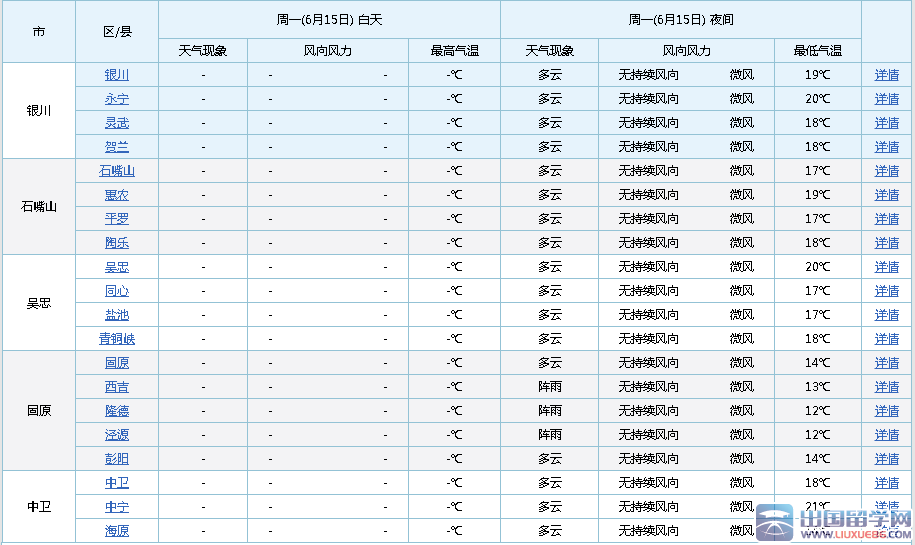Select the 平罗 district link
This screenshot has width=915, height=545.
click(117, 219)
